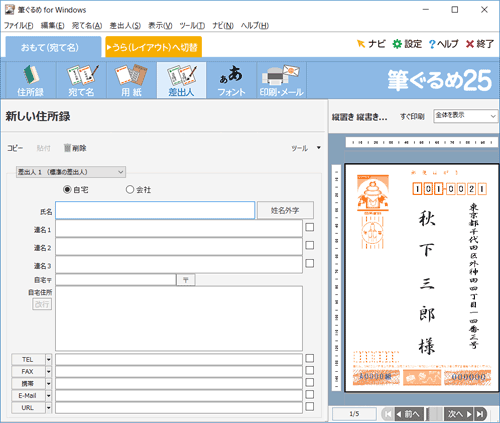The height and width of the screenshot is (423, 500).
Task: Click in the 氏名 name input field
Action: pyautogui.click(x=155, y=210)
